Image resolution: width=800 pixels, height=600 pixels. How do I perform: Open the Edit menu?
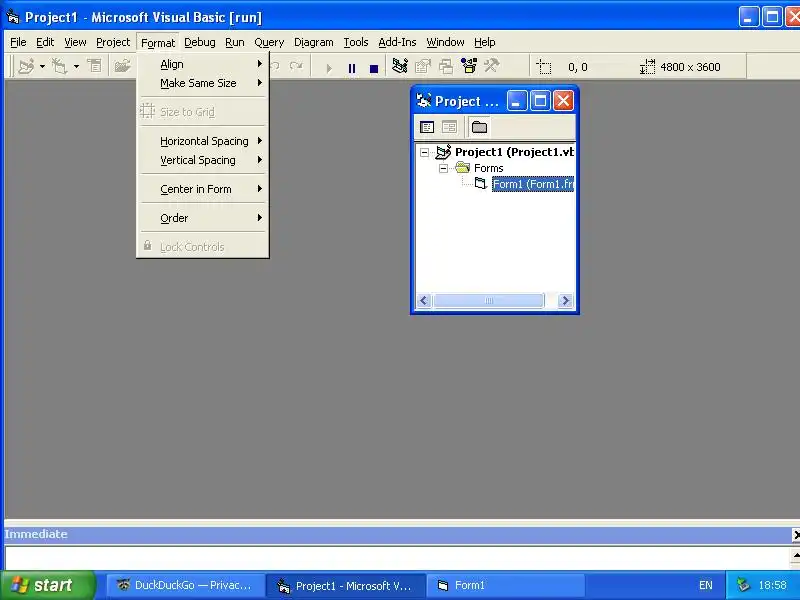point(45,42)
